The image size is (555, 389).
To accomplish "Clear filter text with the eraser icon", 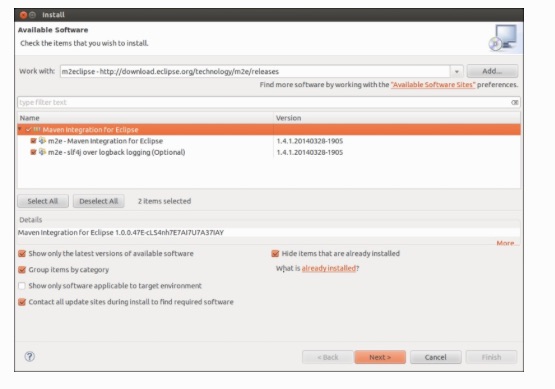I will pos(515,102).
